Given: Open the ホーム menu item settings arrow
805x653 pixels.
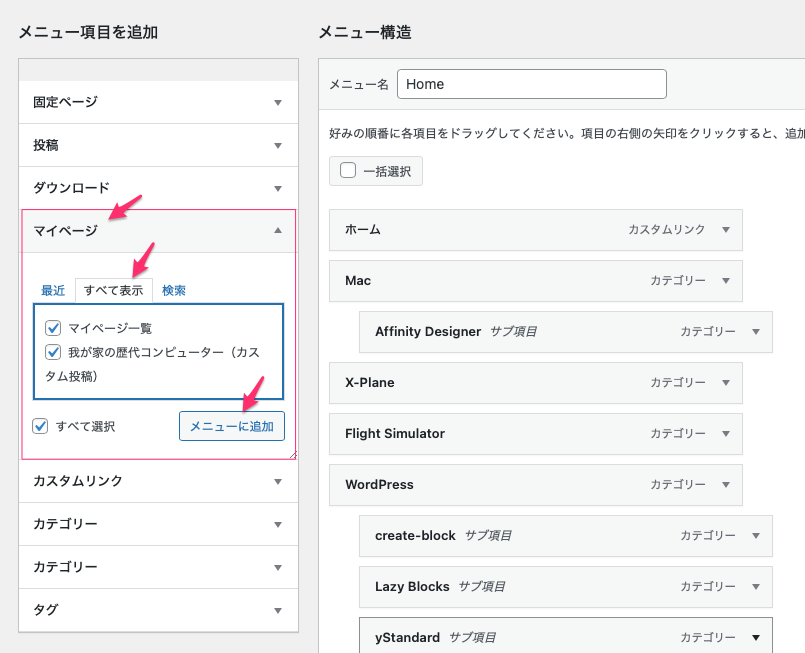Looking at the screenshot, I should [727, 230].
